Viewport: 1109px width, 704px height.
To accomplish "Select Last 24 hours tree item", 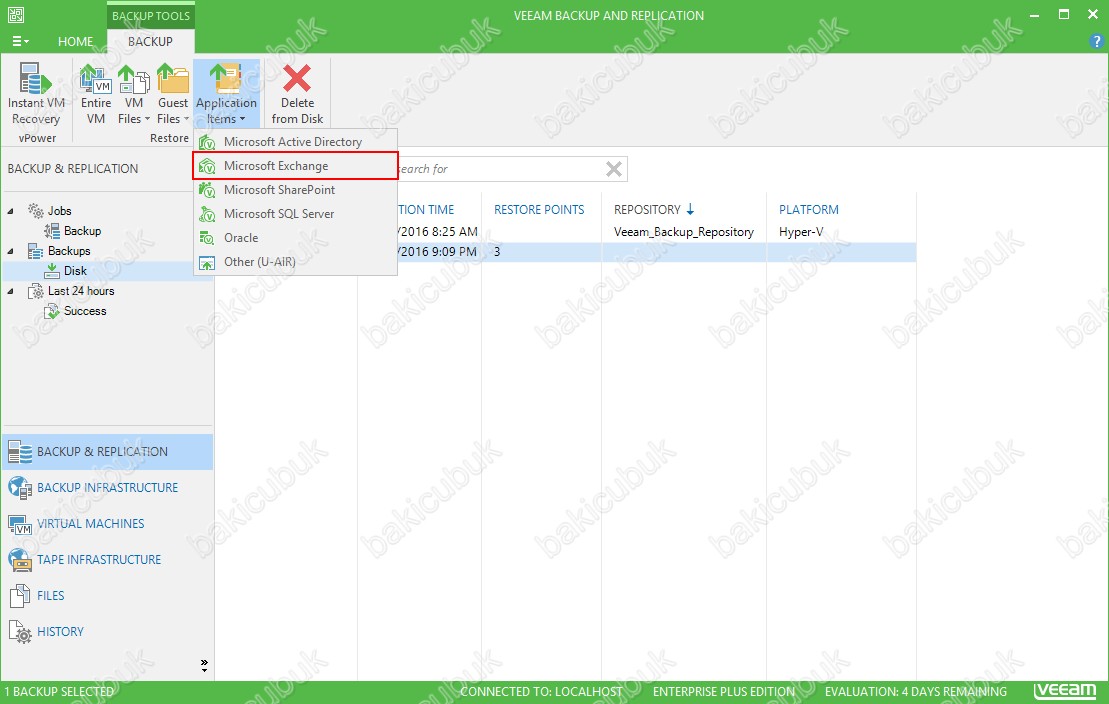I will tap(81, 291).
